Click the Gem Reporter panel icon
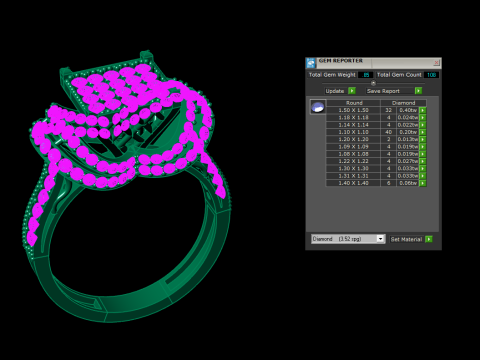The image size is (480, 360). tap(311, 63)
